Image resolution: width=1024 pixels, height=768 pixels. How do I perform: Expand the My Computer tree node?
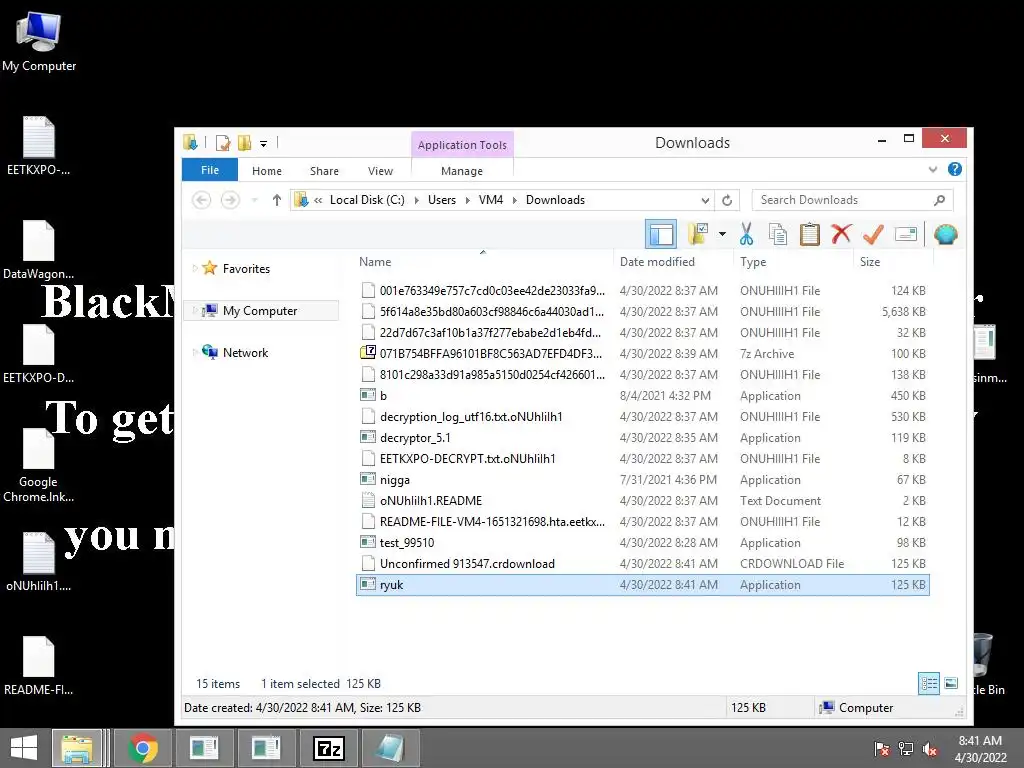[x=195, y=311]
